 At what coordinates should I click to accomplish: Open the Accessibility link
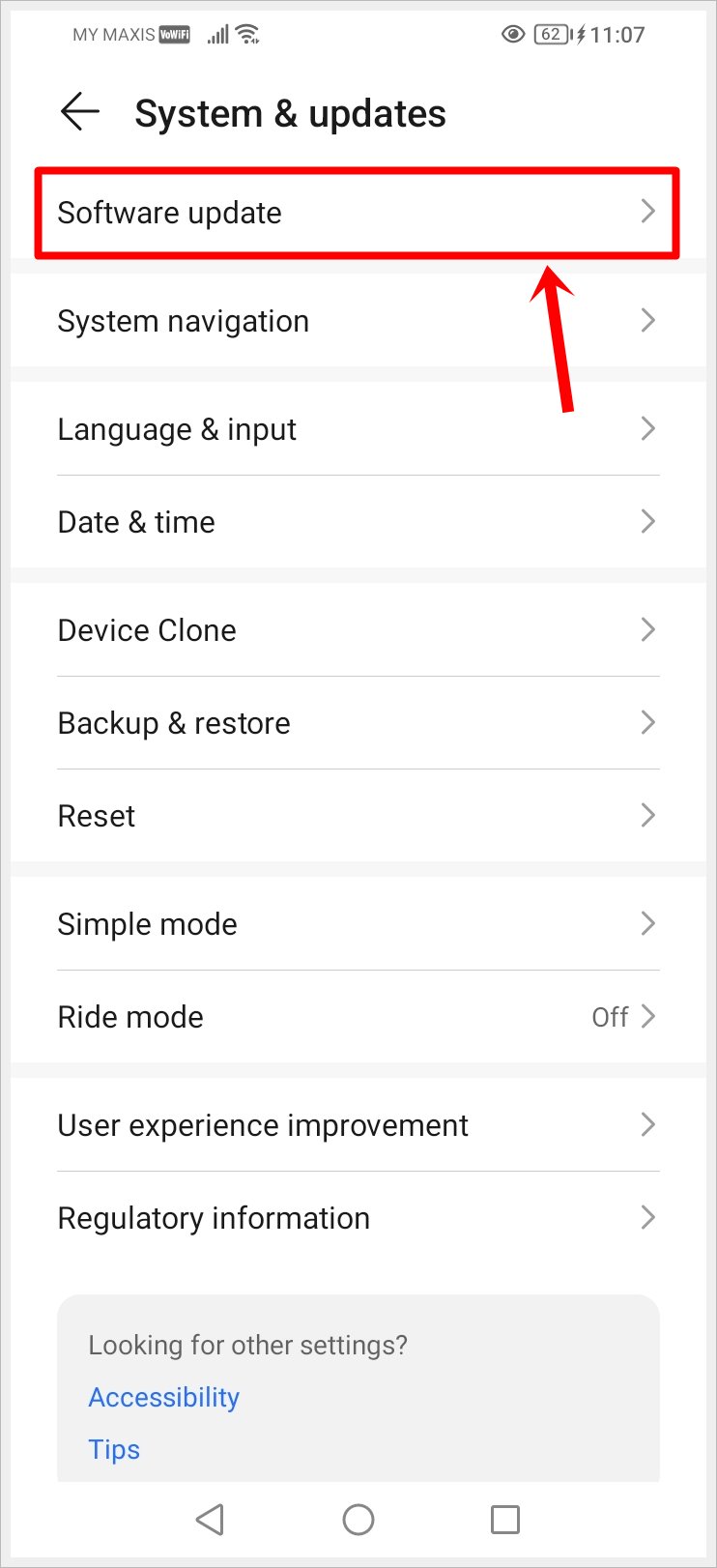pyautogui.click(x=163, y=1397)
